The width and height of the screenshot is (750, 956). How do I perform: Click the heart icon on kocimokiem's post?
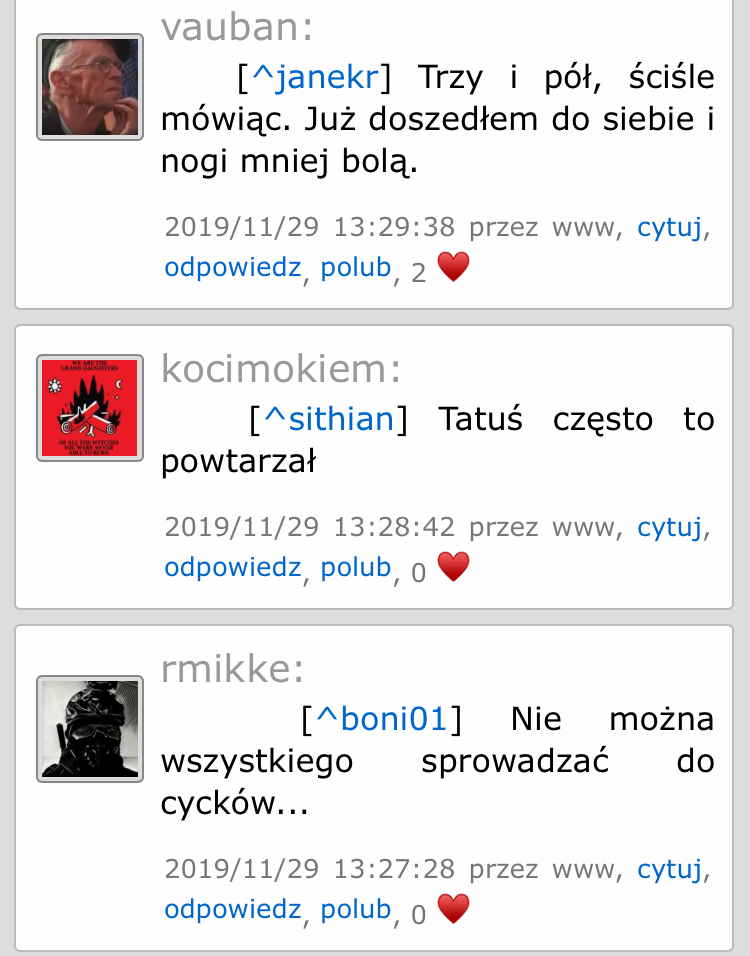coord(454,567)
